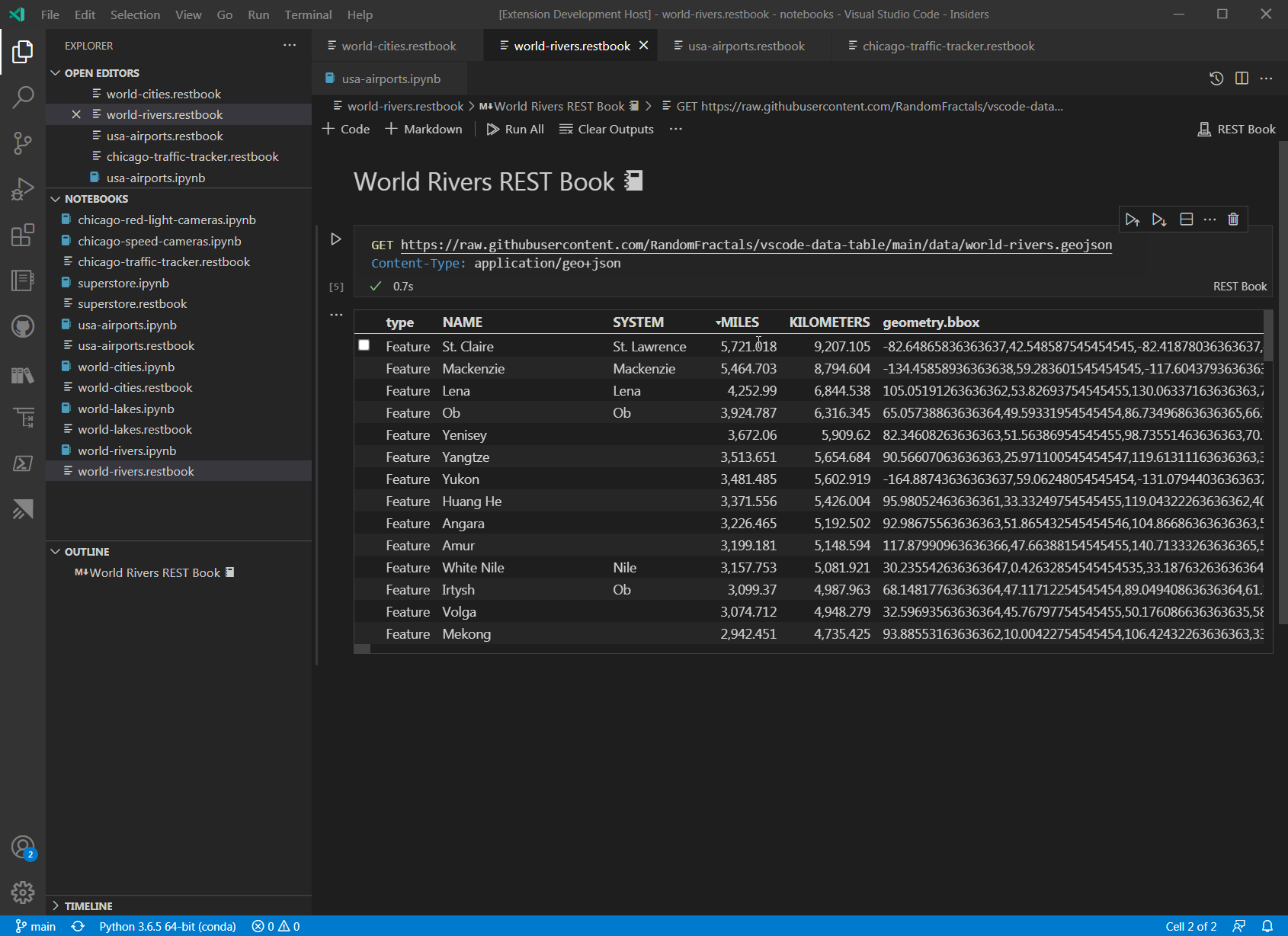Viewport: 1288px width, 936px height.
Task: Select the REST Book kernel picker
Action: coord(1236,129)
